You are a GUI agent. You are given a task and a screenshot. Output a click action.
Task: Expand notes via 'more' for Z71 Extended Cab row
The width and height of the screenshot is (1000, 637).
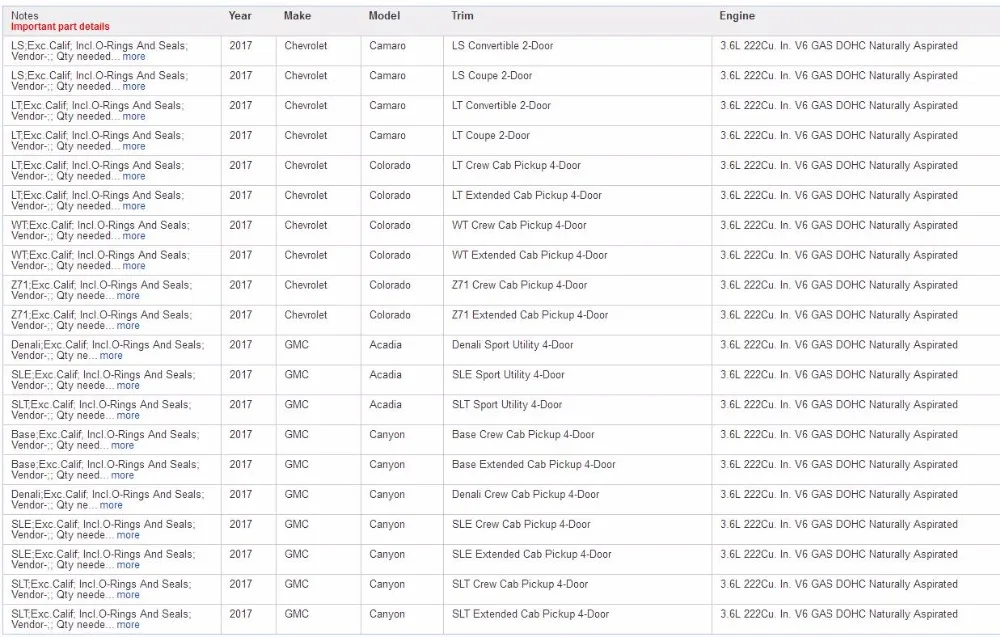[128, 326]
